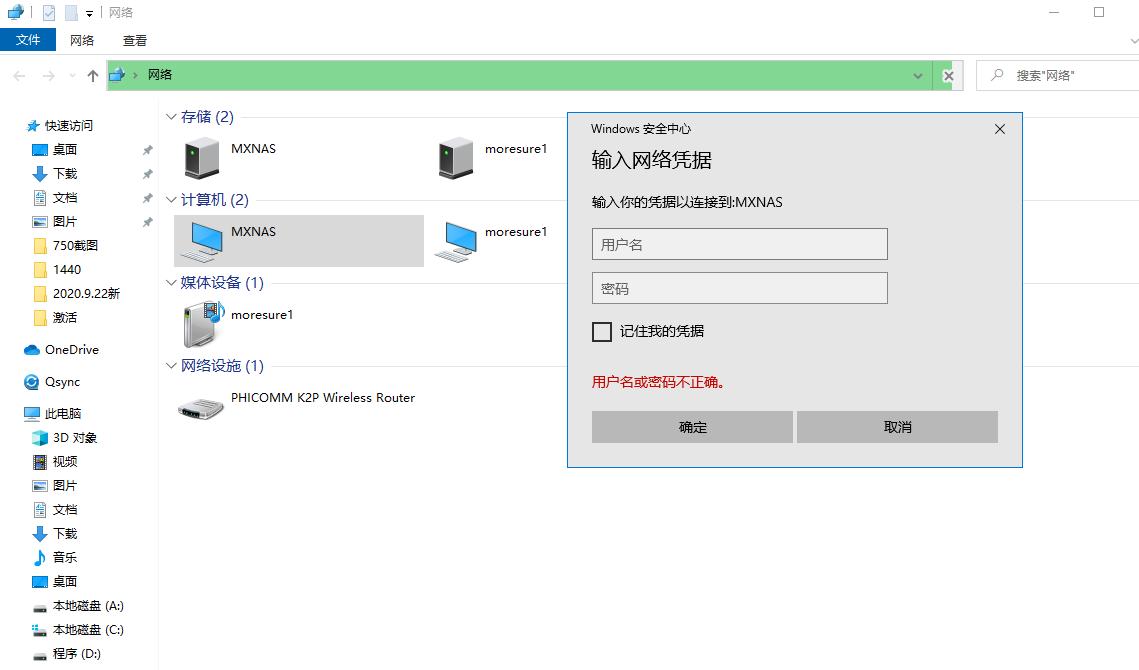This screenshot has width=1139, height=670.
Task: Click the 密码 input field
Action: (x=739, y=288)
